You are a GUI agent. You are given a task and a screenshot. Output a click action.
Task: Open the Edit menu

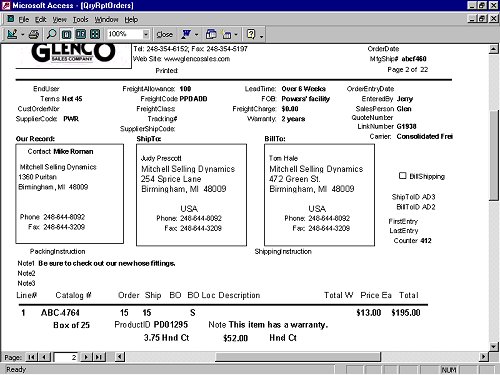pos(40,20)
